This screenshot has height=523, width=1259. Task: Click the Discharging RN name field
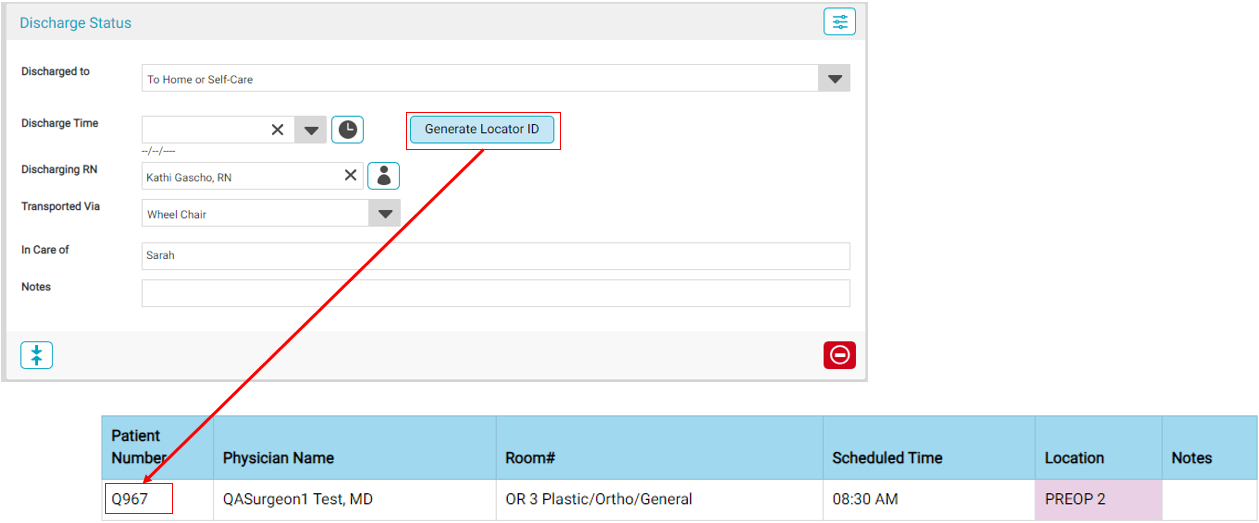coord(240,176)
